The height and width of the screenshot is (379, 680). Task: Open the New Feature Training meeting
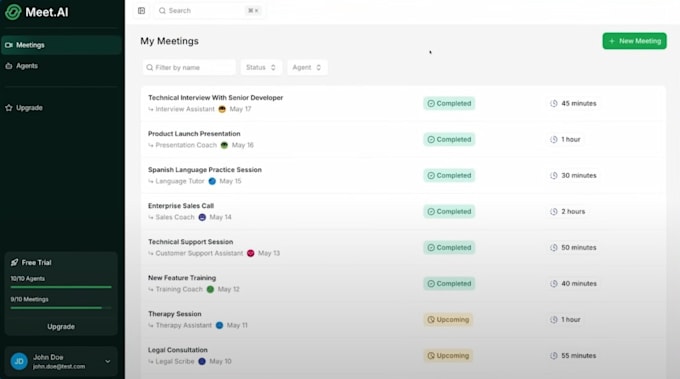[403, 284]
